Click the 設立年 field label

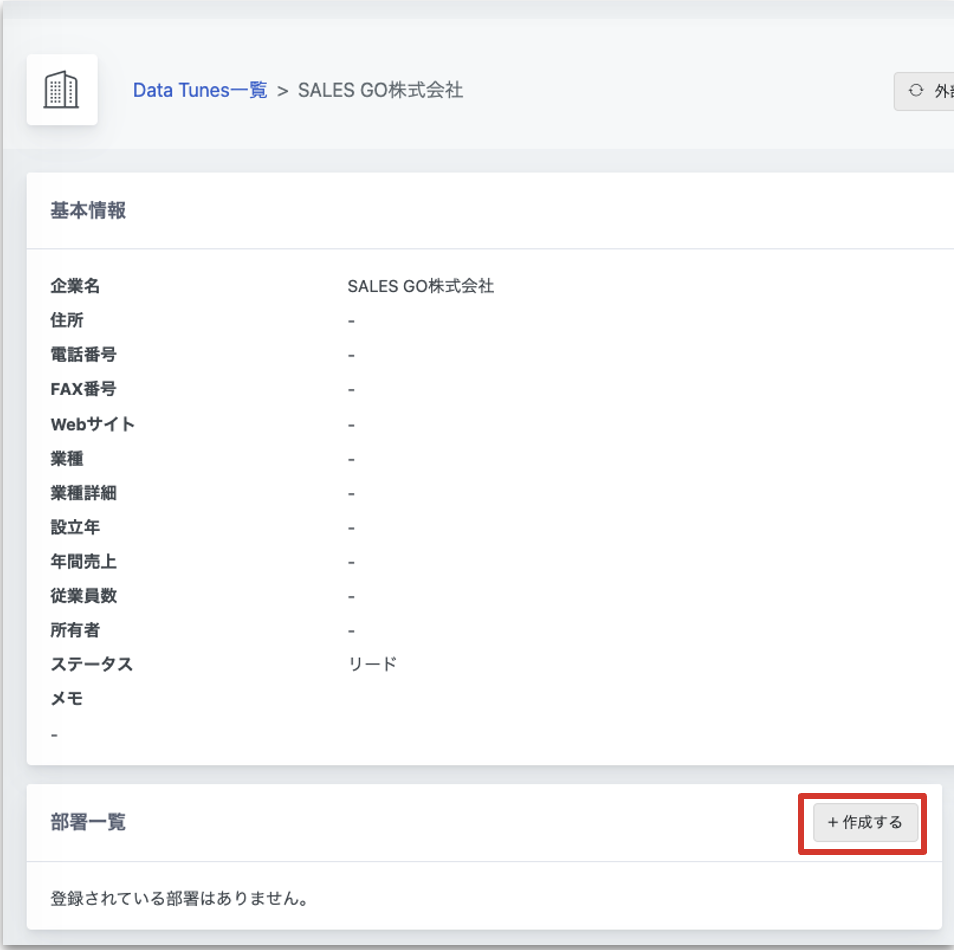[75, 527]
